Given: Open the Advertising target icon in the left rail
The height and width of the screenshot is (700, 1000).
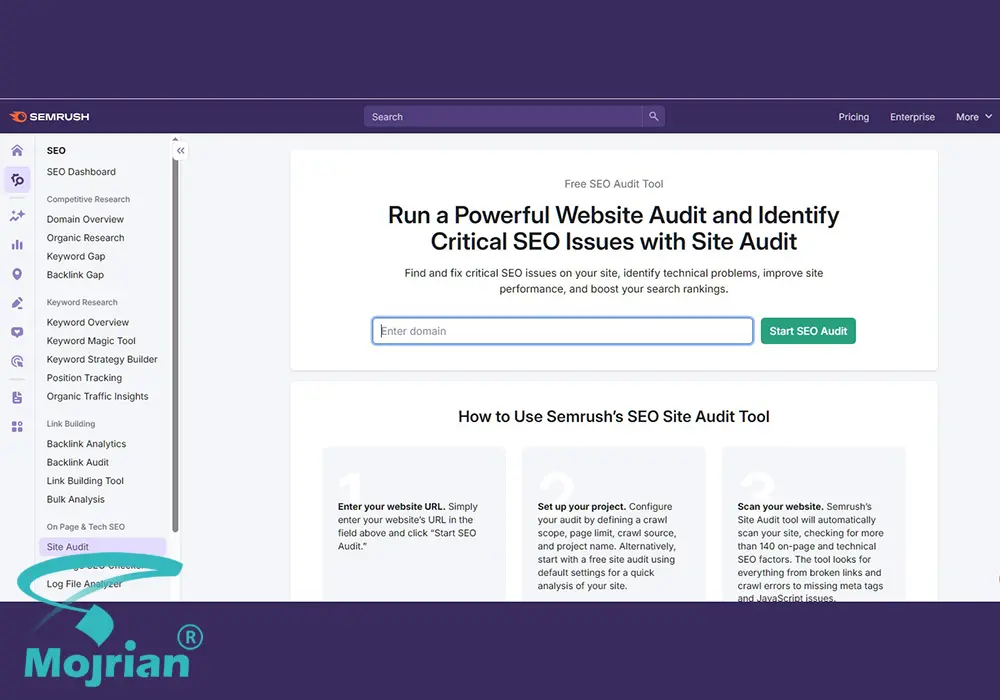Looking at the screenshot, I should (x=17, y=361).
